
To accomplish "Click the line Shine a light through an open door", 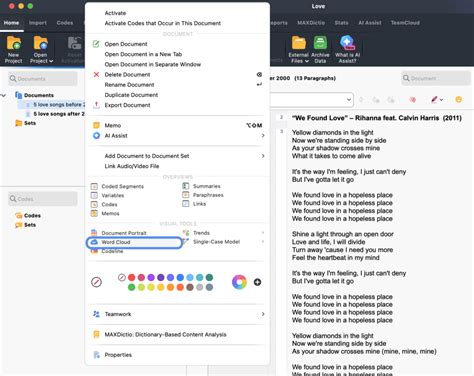I will pyautogui.click(x=343, y=234).
